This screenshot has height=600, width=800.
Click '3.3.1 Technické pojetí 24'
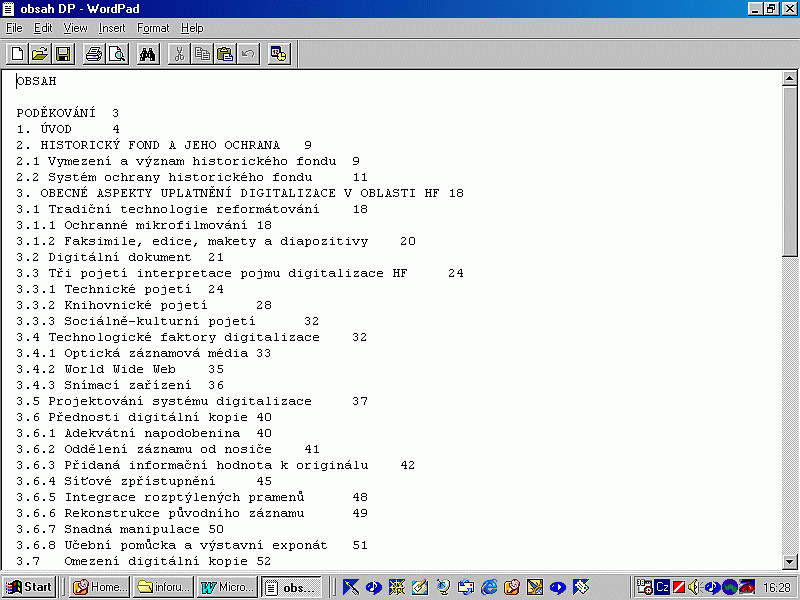pyautogui.click(x=120, y=289)
